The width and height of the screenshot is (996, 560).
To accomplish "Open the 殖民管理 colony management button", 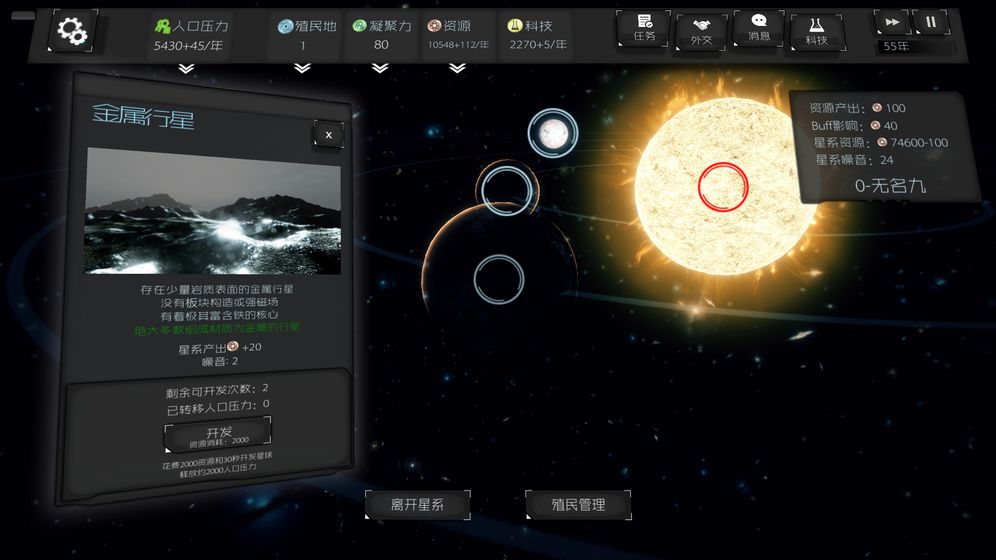I will coord(578,505).
